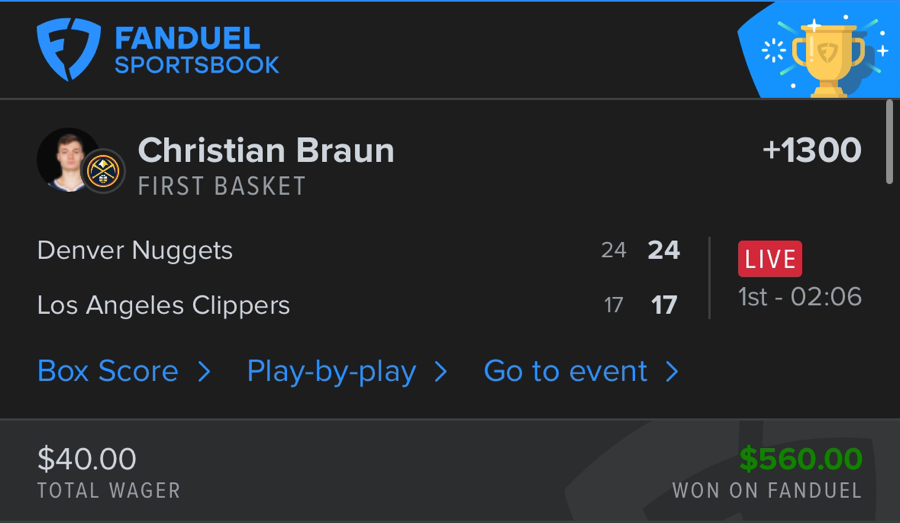Click the vertical scrollbar on the right
Viewport: 900px width, 523px height.
point(890,142)
